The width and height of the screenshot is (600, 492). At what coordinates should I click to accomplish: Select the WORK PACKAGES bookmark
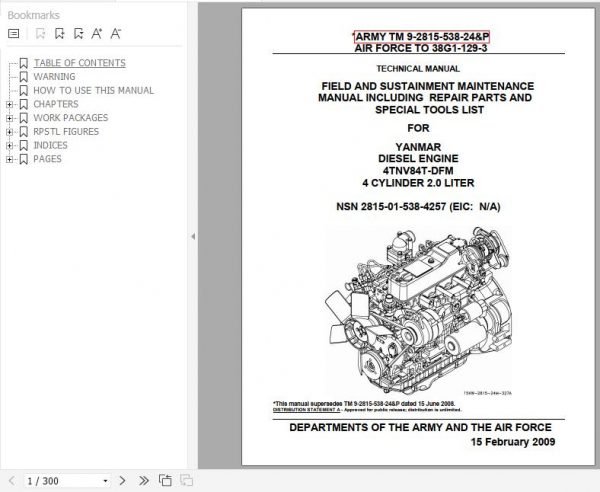[71, 118]
